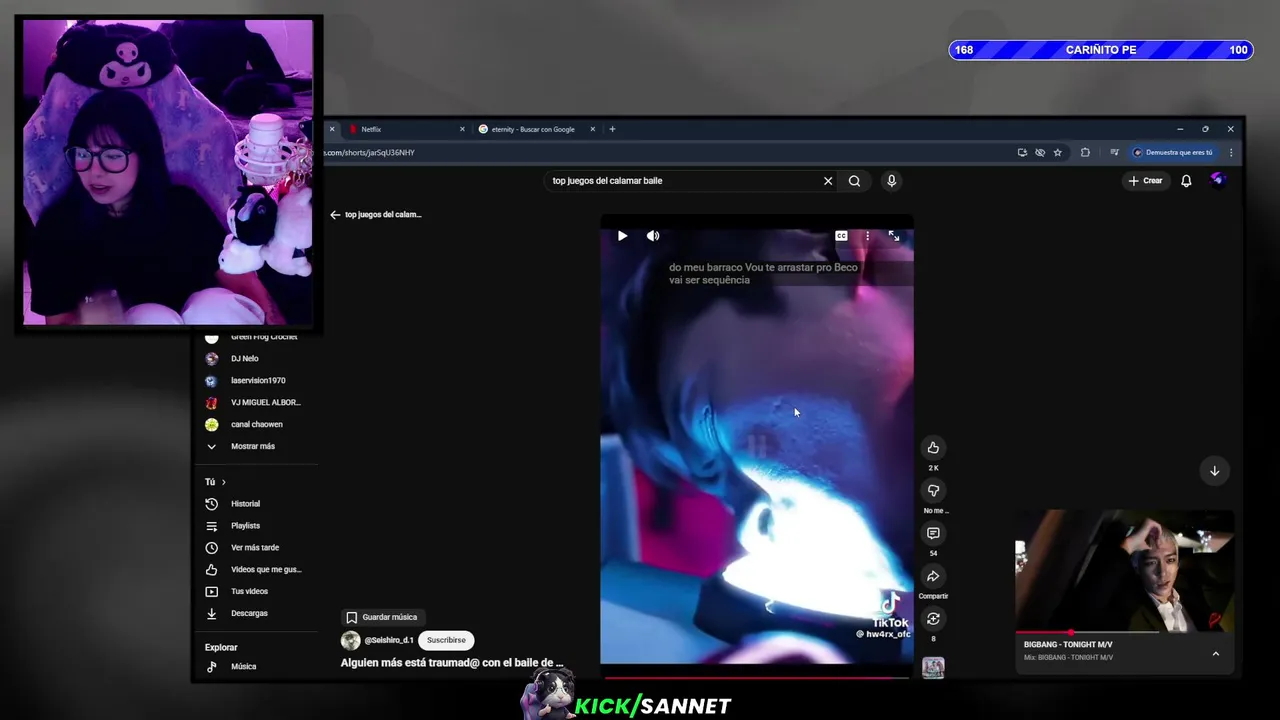The image size is (1280, 720).
Task: Mute the Short's volume speaker icon
Action: click(653, 236)
